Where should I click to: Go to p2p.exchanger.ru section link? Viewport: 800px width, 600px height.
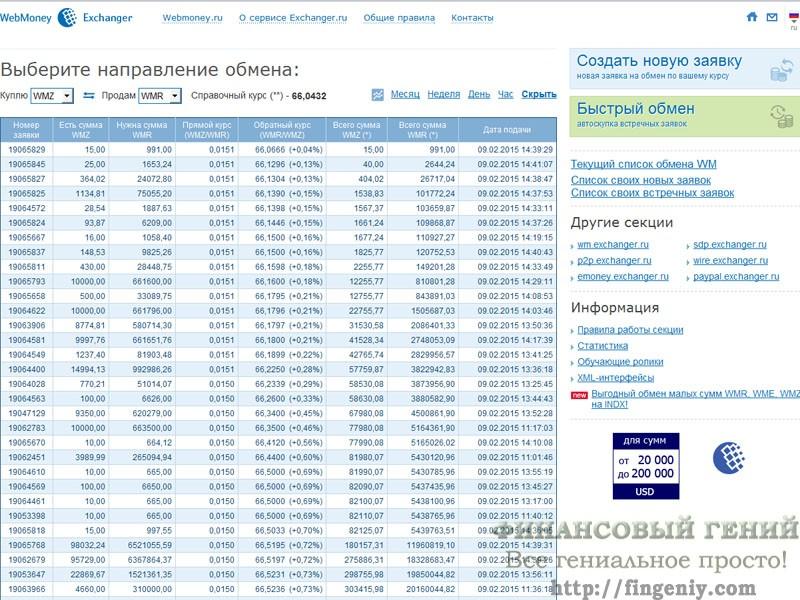[613, 260]
